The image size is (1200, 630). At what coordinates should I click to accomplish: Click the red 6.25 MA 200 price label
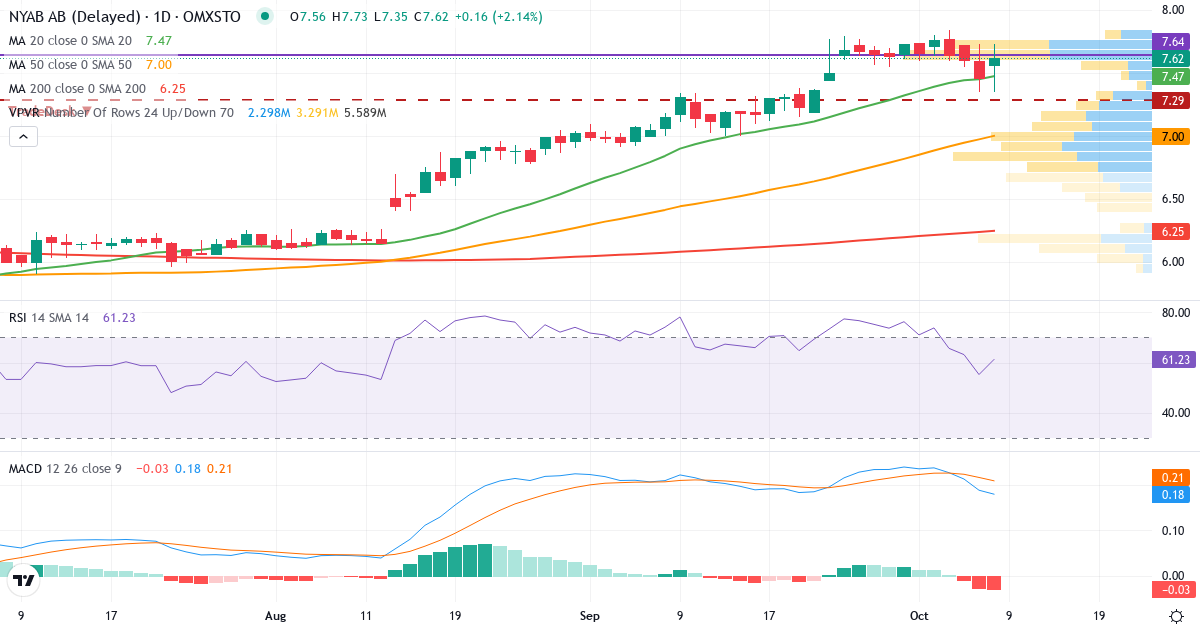pyautogui.click(x=1170, y=231)
